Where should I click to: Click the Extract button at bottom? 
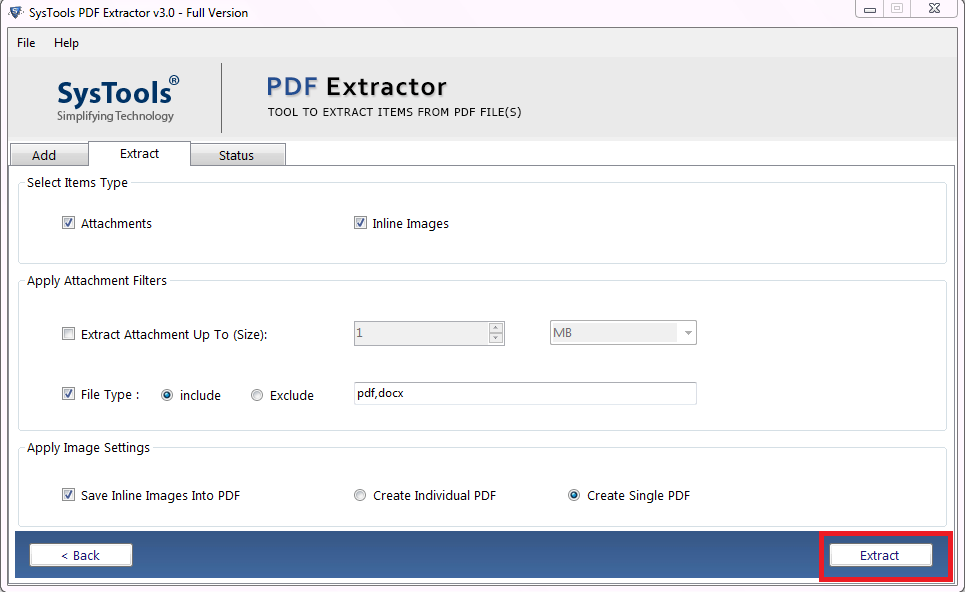[881, 555]
